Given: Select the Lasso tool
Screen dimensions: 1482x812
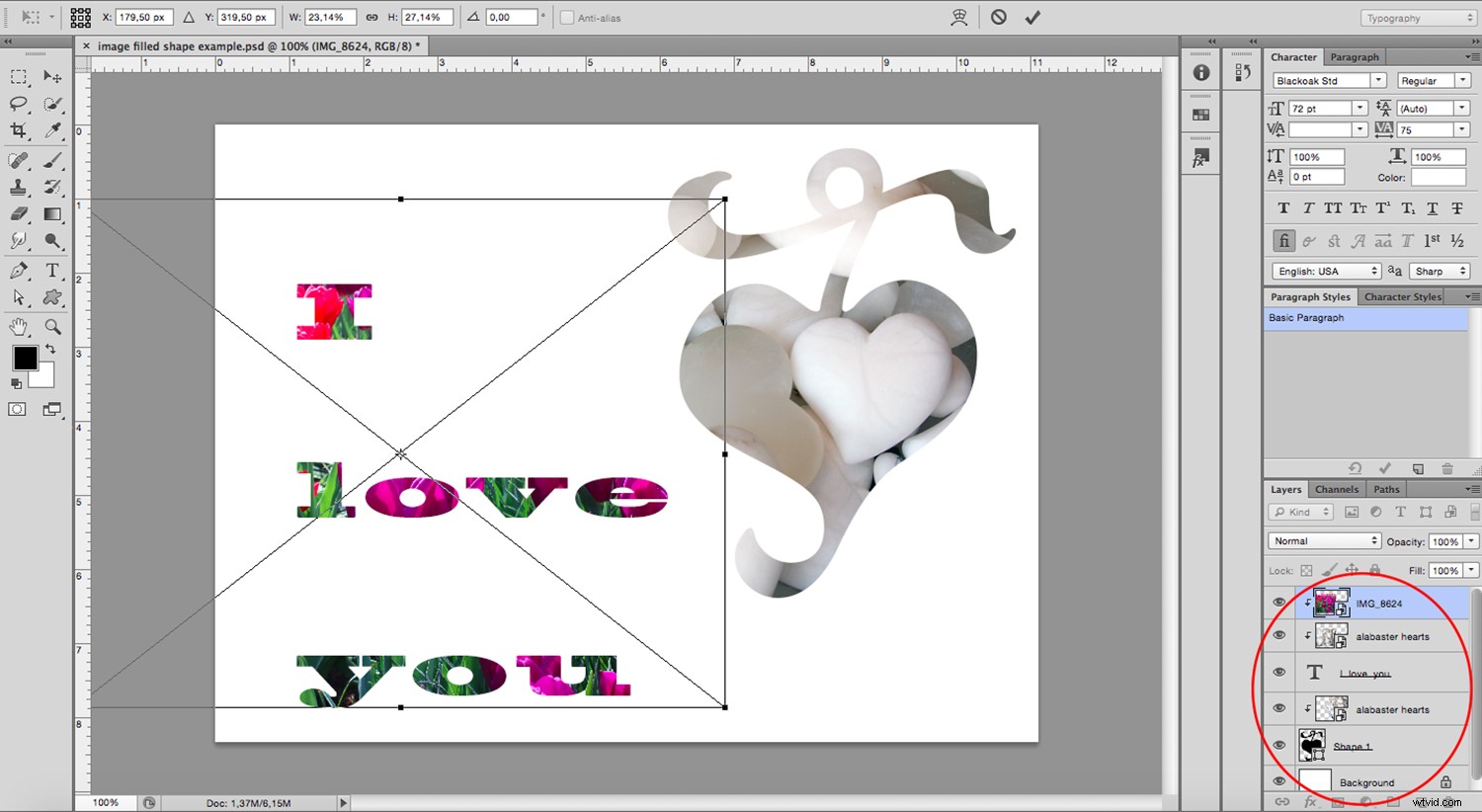Looking at the screenshot, I should (17, 104).
